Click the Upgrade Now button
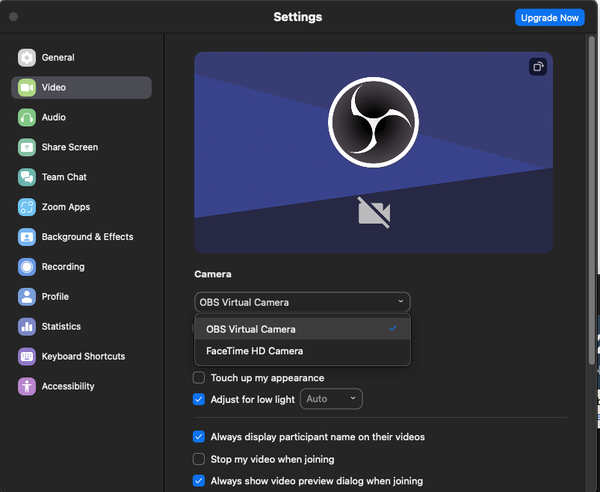 [x=549, y=18]
